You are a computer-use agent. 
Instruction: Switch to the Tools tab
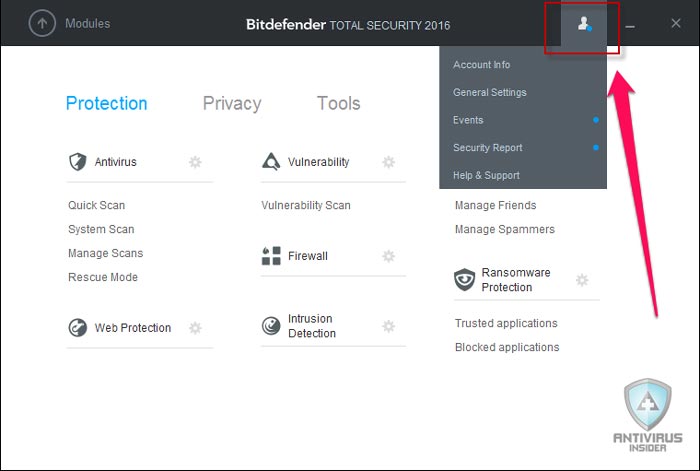[x=338, y=103]
